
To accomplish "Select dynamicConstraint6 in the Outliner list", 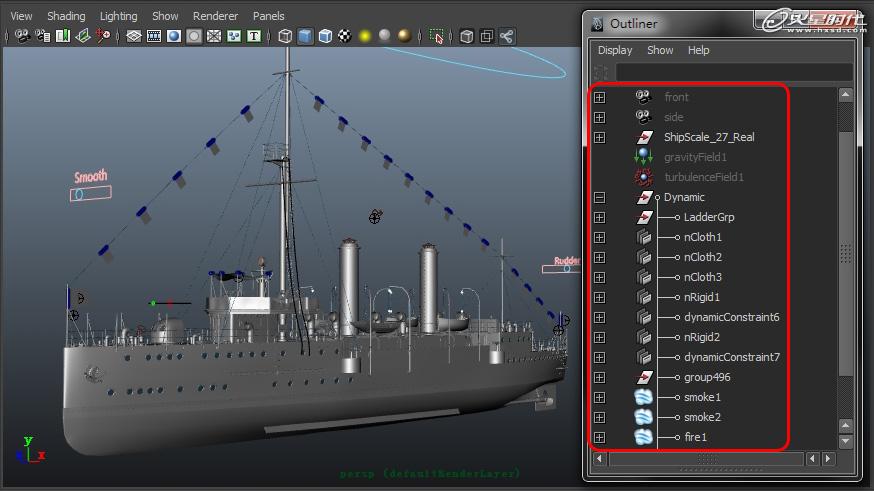I will point(731,317).
